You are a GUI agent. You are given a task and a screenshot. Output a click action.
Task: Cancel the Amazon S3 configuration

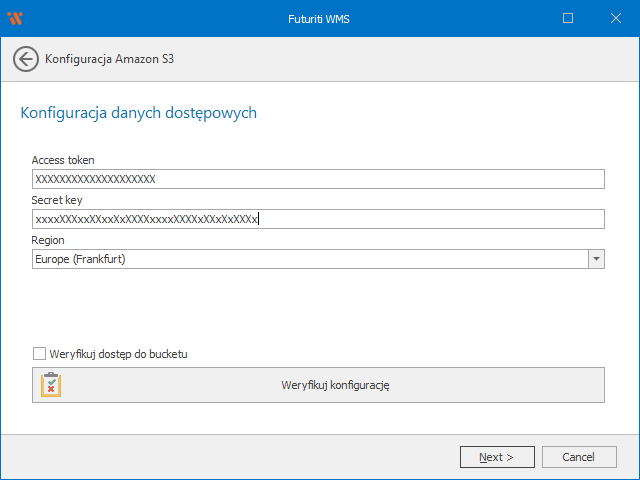point(579,457)
